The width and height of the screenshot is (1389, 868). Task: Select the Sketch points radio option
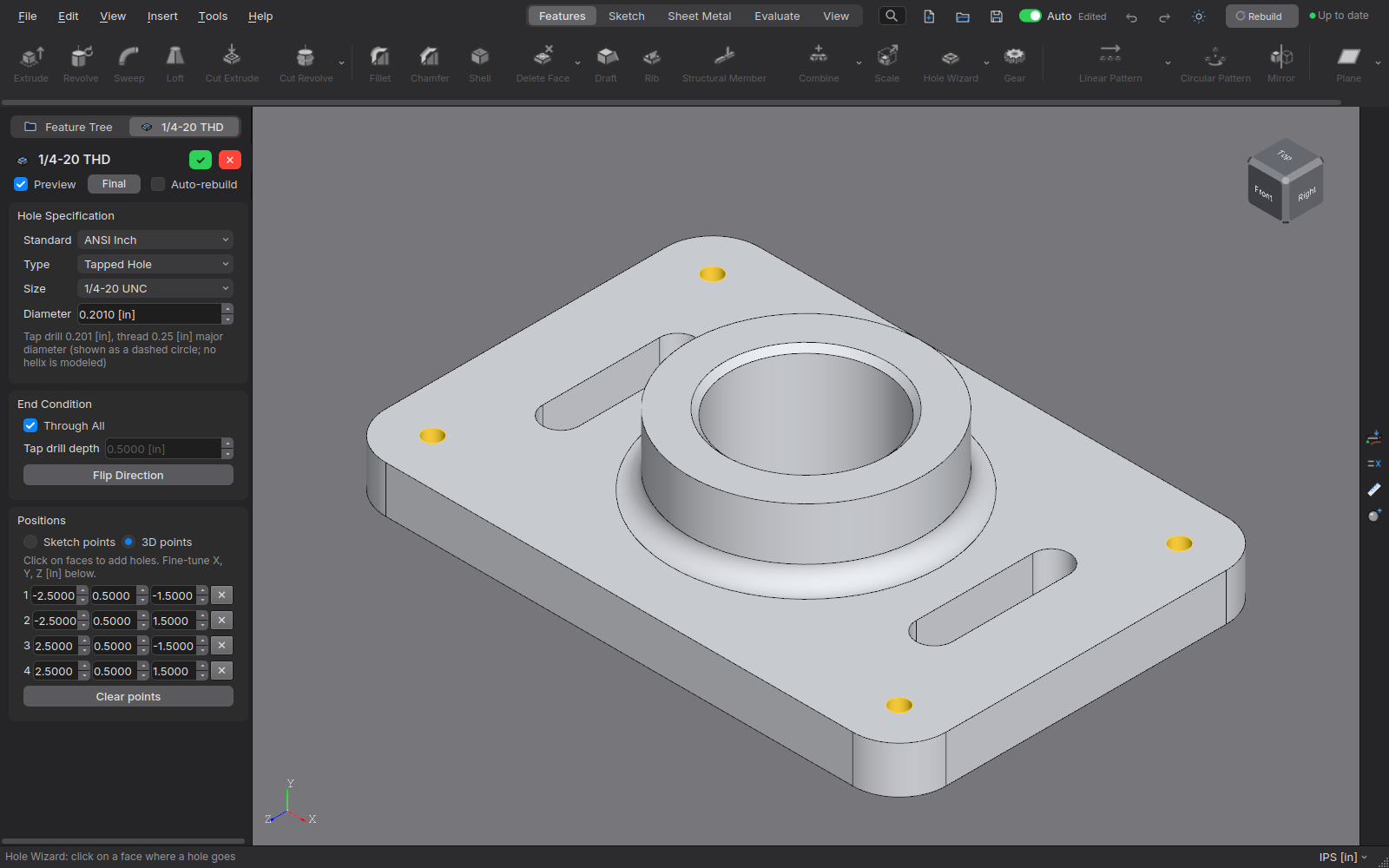point(30,542)
